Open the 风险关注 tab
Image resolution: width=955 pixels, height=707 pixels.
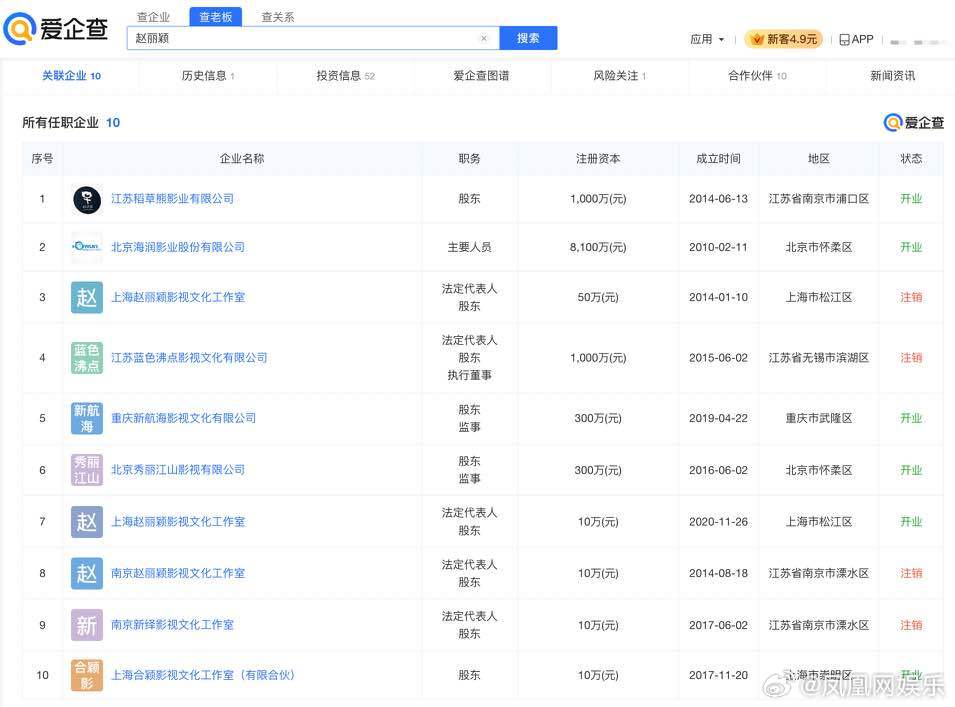click(619, 76)
